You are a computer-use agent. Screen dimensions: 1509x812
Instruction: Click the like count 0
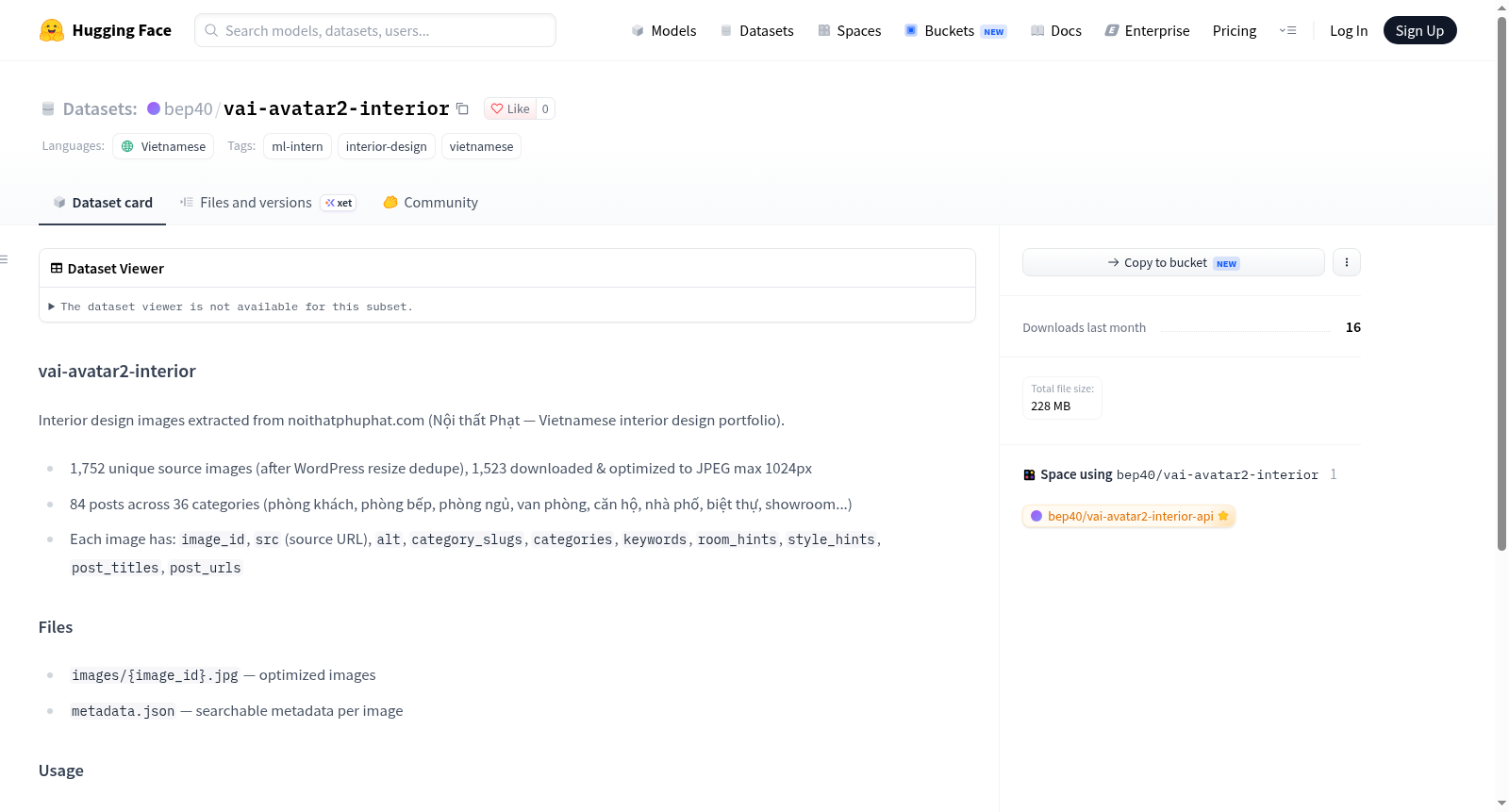tap(545, 108)
